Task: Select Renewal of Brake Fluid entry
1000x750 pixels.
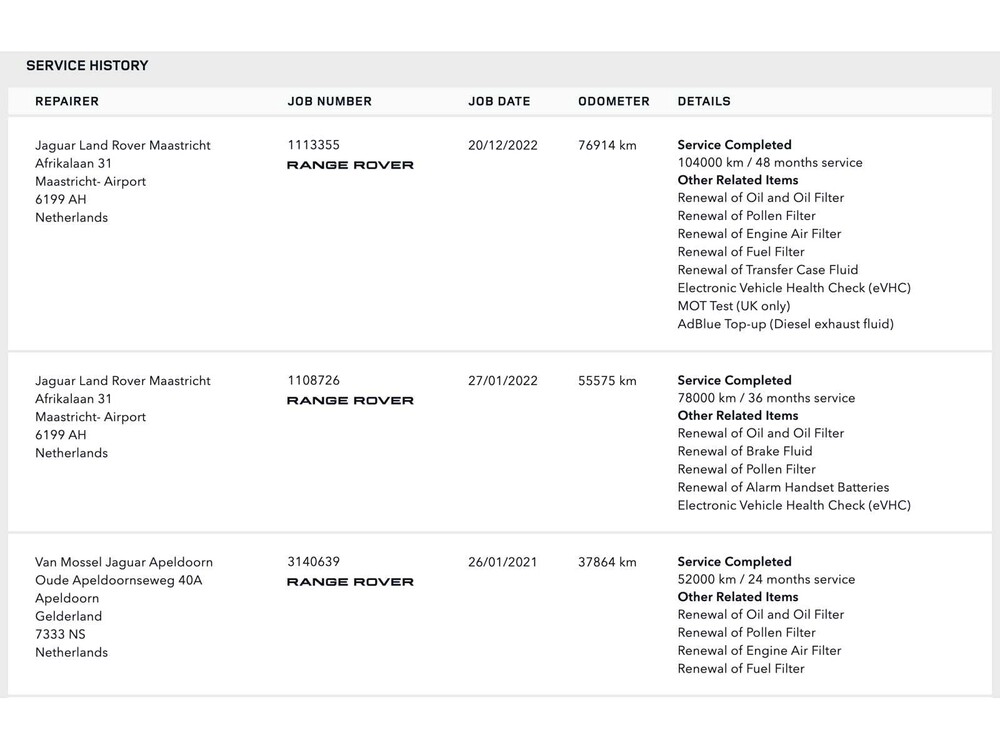Action: [745, 452]
